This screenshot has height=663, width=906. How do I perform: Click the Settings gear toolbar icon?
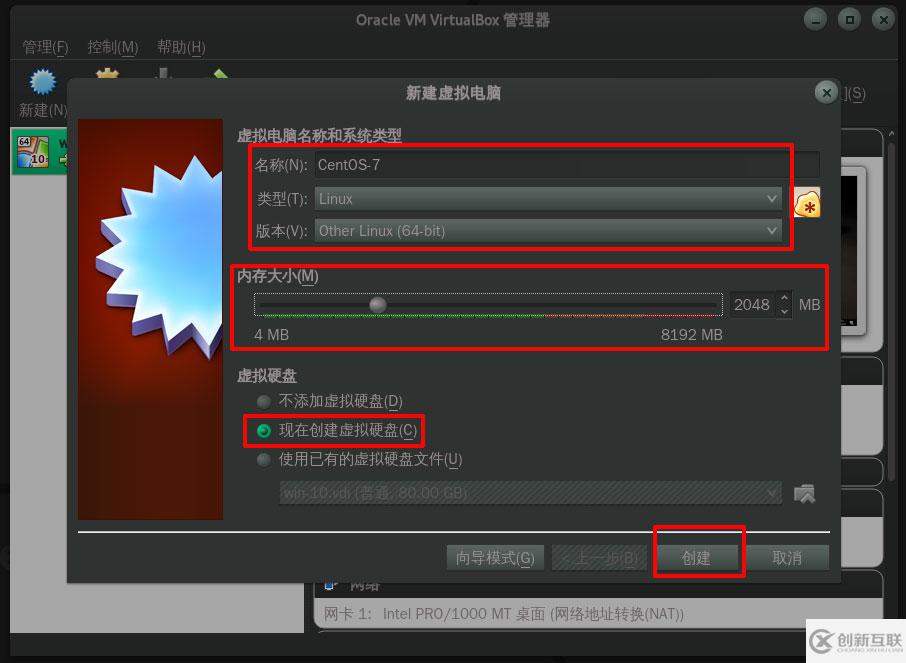pyautogui.click(x=107, y=73)
